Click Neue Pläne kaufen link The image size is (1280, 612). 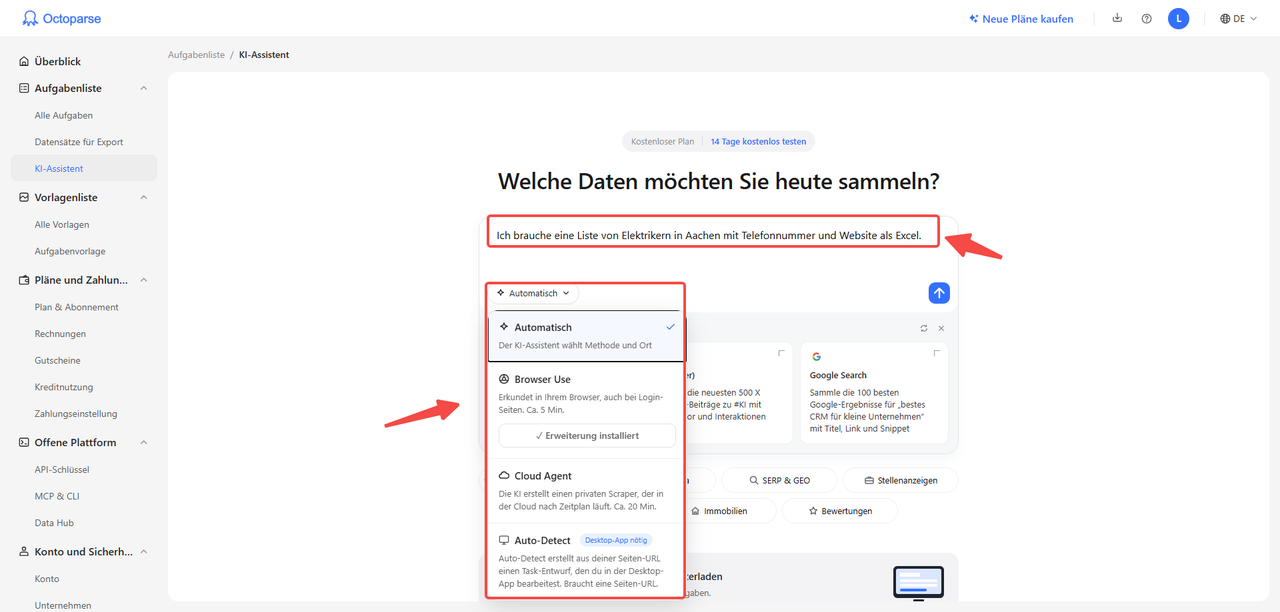(x=1021, y=19)
